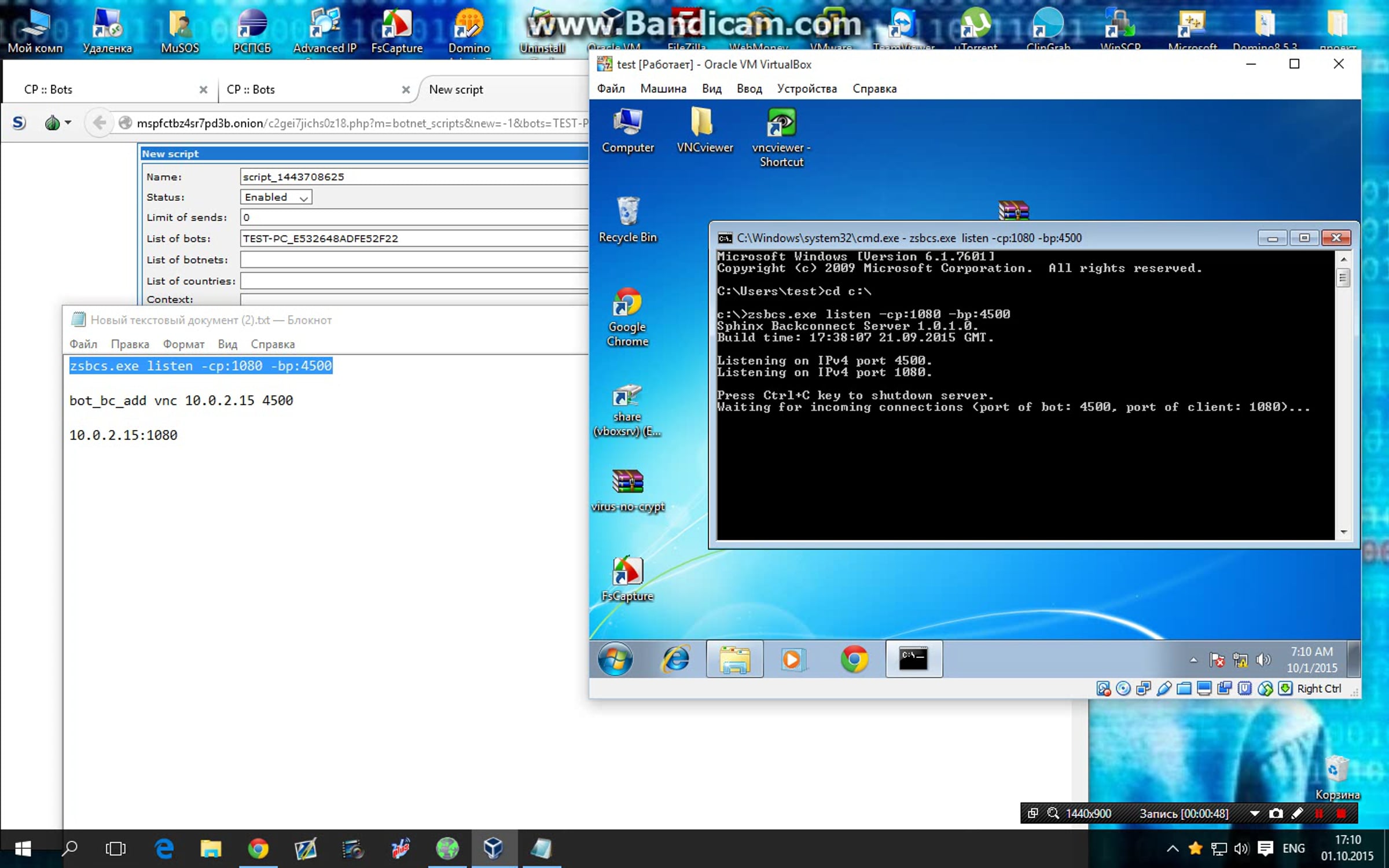Viewport: 1389px width, 868px height.
Task: Open the Машина menu in VirtualBox
Action: pyautogui.click(x=663, y=89)
